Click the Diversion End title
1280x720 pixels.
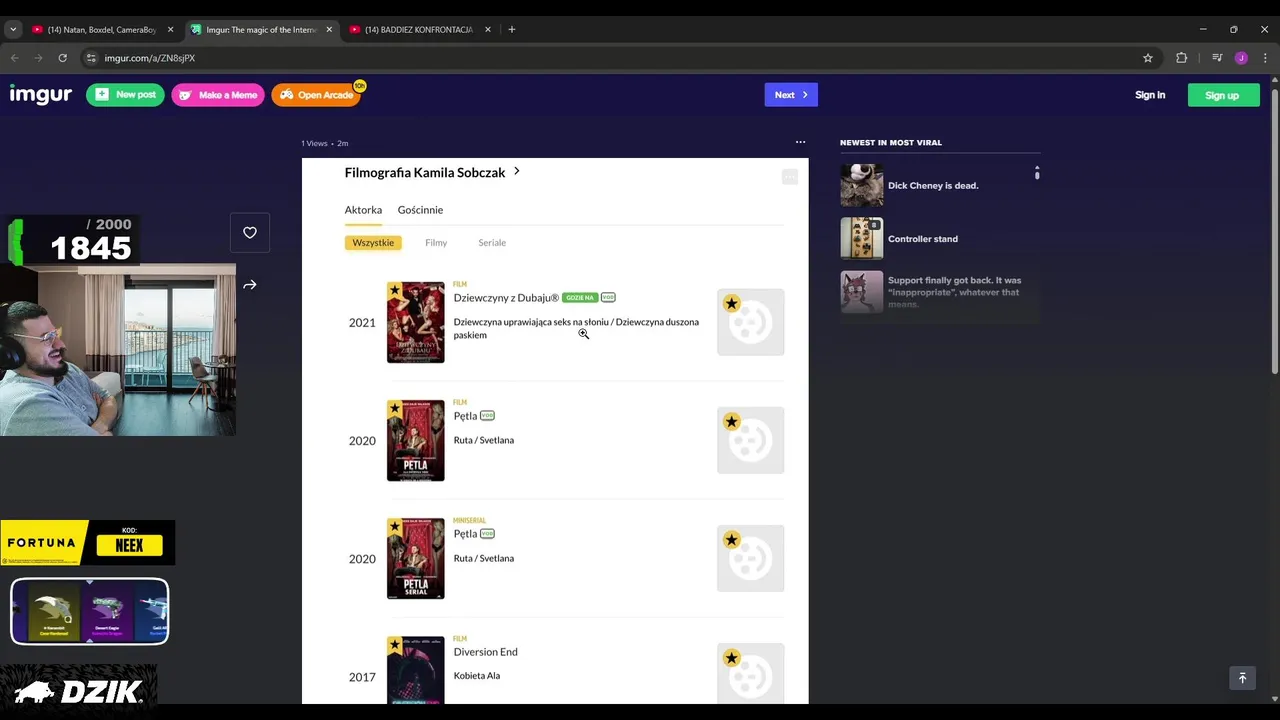pos(485,652)
